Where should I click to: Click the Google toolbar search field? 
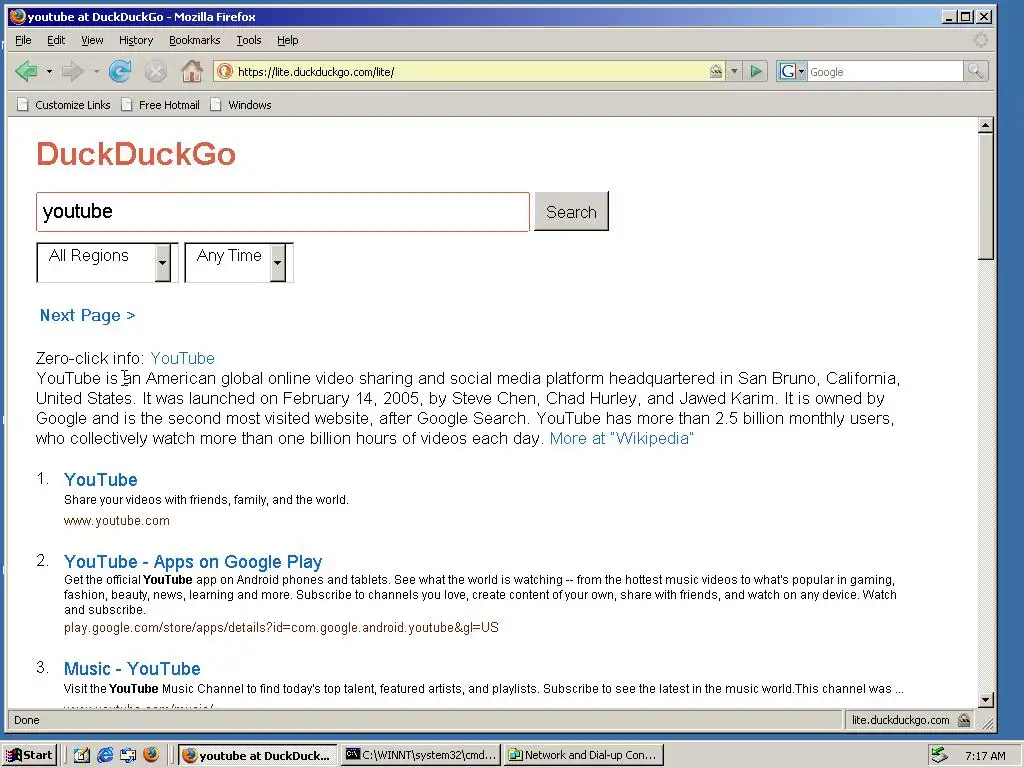885,72
